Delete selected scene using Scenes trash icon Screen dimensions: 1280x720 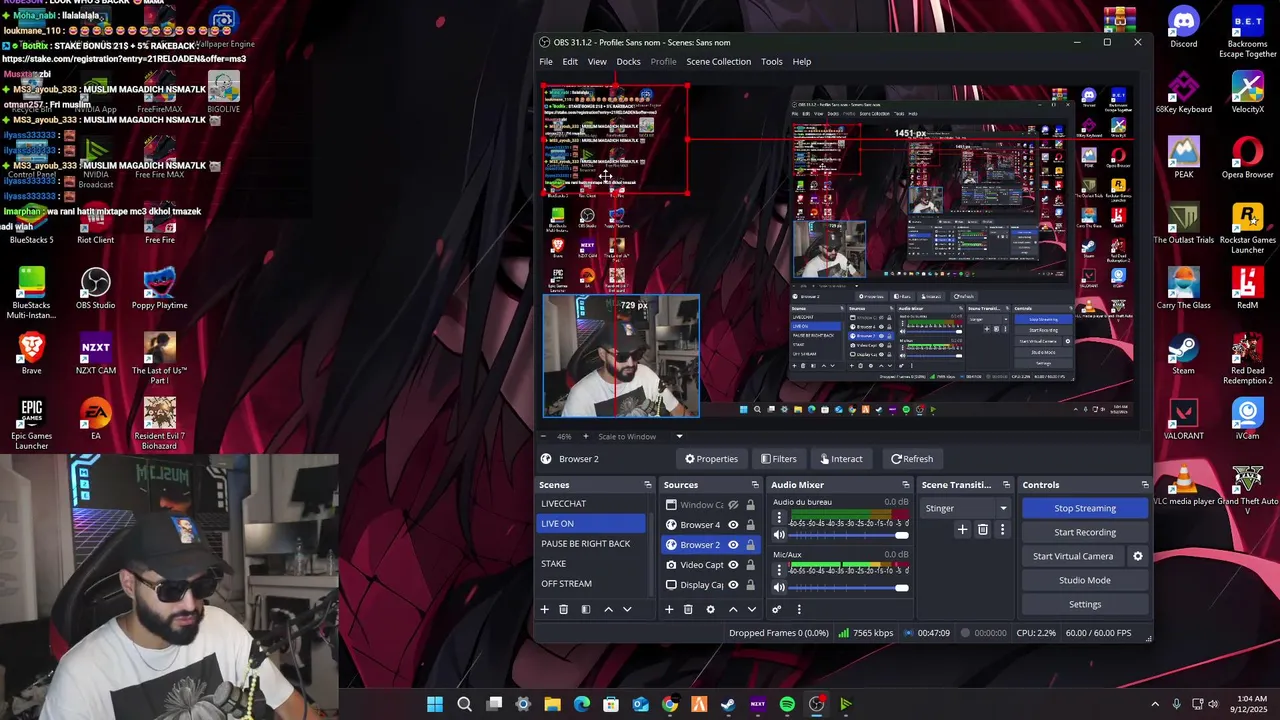564,609
